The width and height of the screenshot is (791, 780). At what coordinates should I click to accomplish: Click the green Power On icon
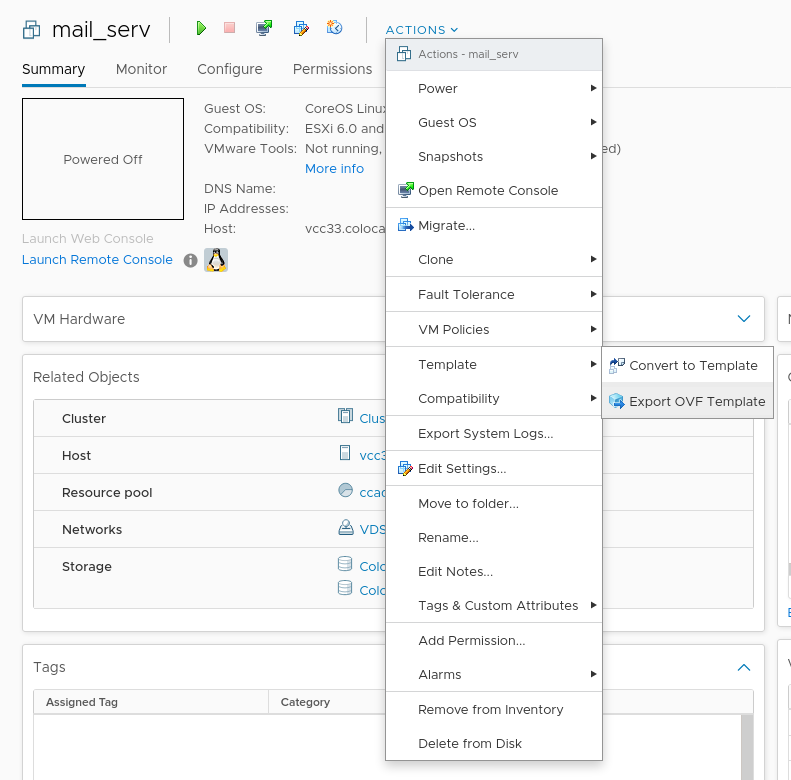[201, 28]
